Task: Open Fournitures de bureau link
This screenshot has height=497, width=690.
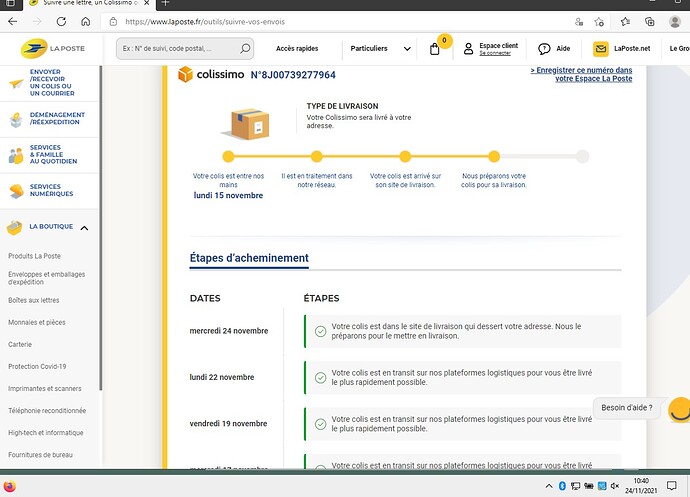Action: pos(40,454)
